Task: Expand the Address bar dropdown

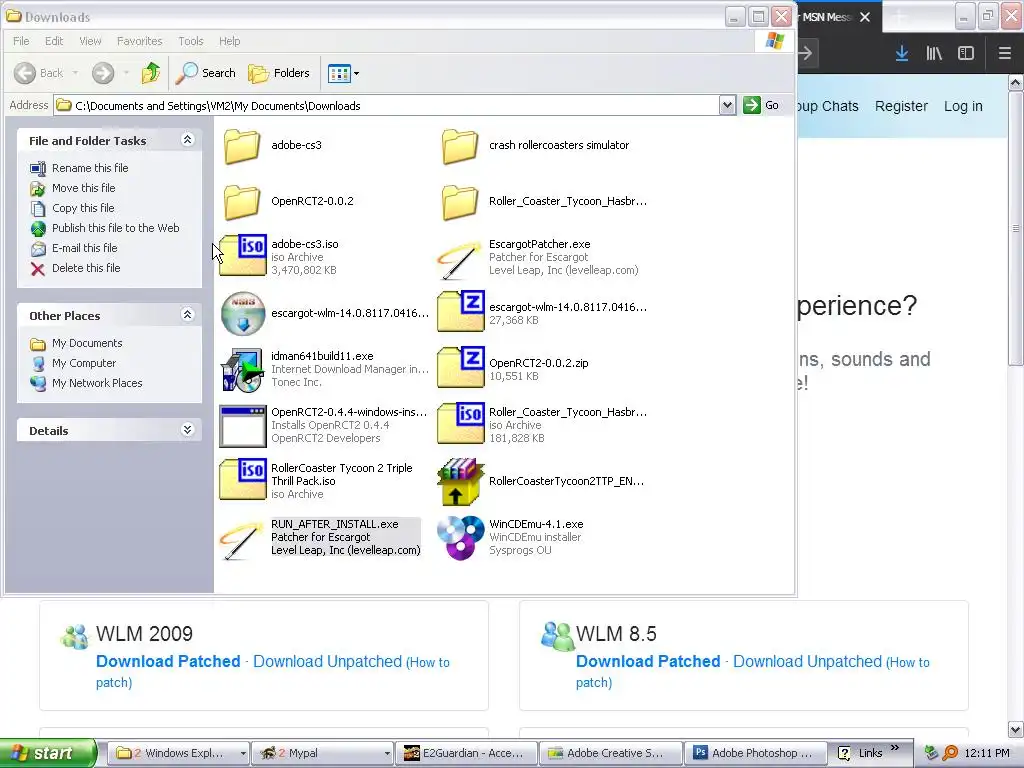Action: point(727,105)
